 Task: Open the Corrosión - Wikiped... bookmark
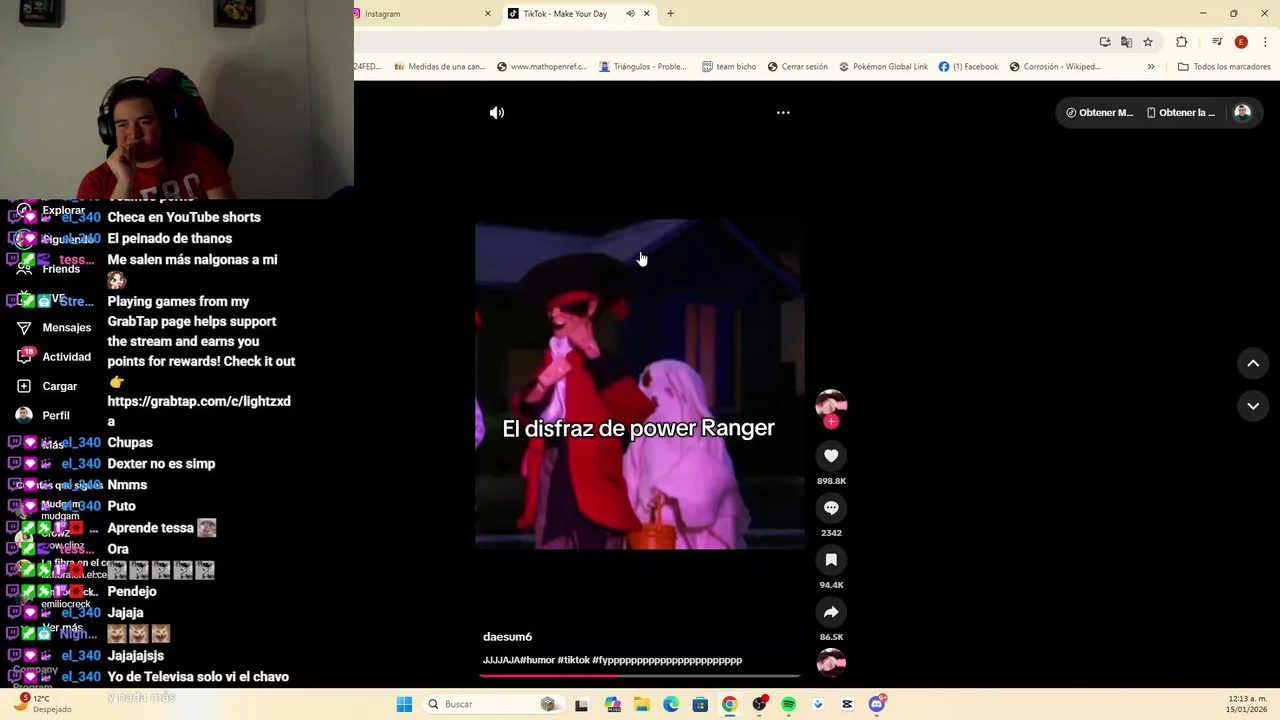[x=1055, y=67]
